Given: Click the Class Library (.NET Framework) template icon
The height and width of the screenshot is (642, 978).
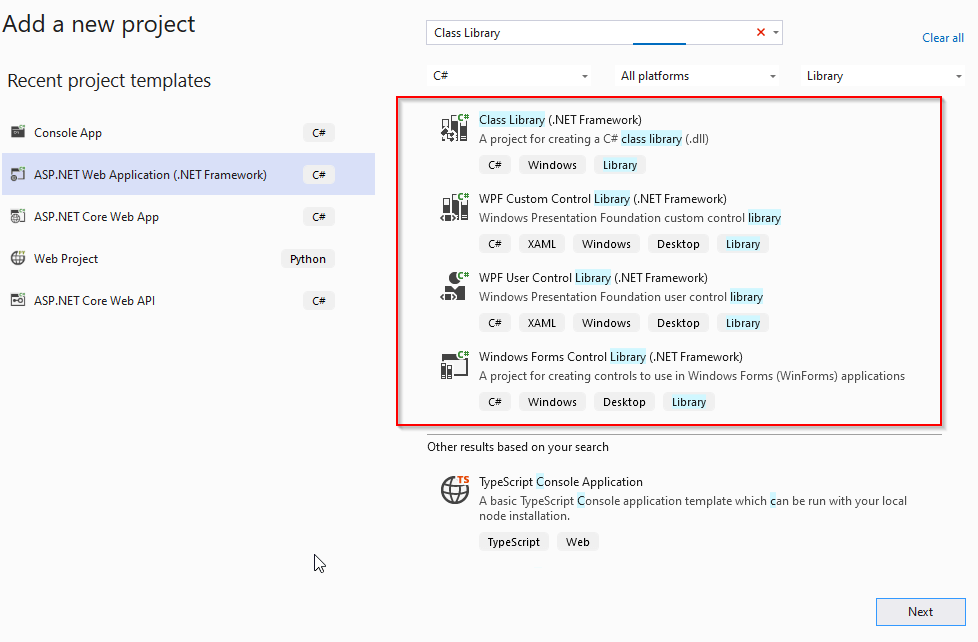Looking at the screenshot, I should (455, 128).
